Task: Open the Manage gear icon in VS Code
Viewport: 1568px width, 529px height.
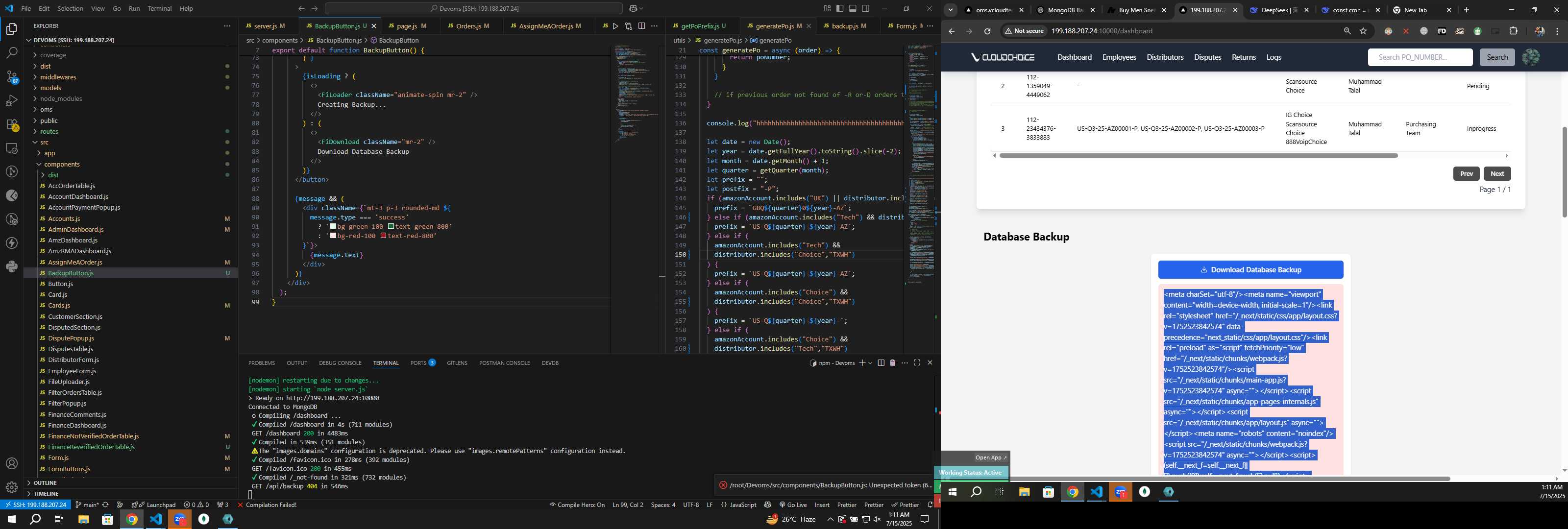Action: click(12, 487)
